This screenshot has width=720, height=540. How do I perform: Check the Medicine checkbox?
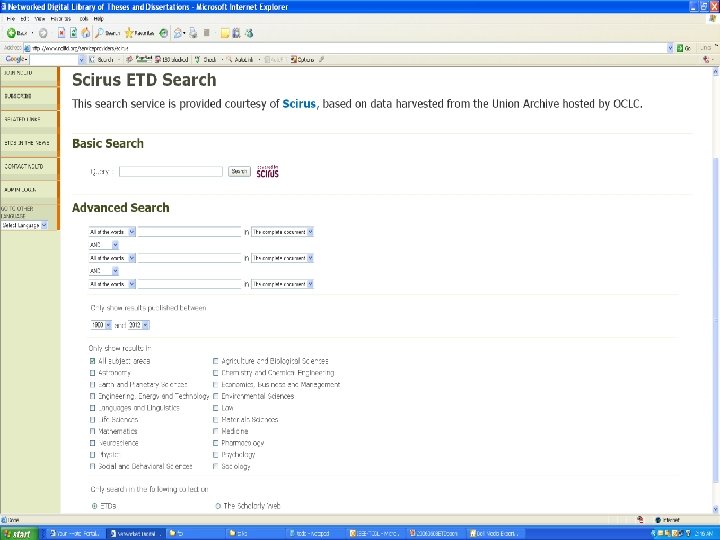coord(215,431)
